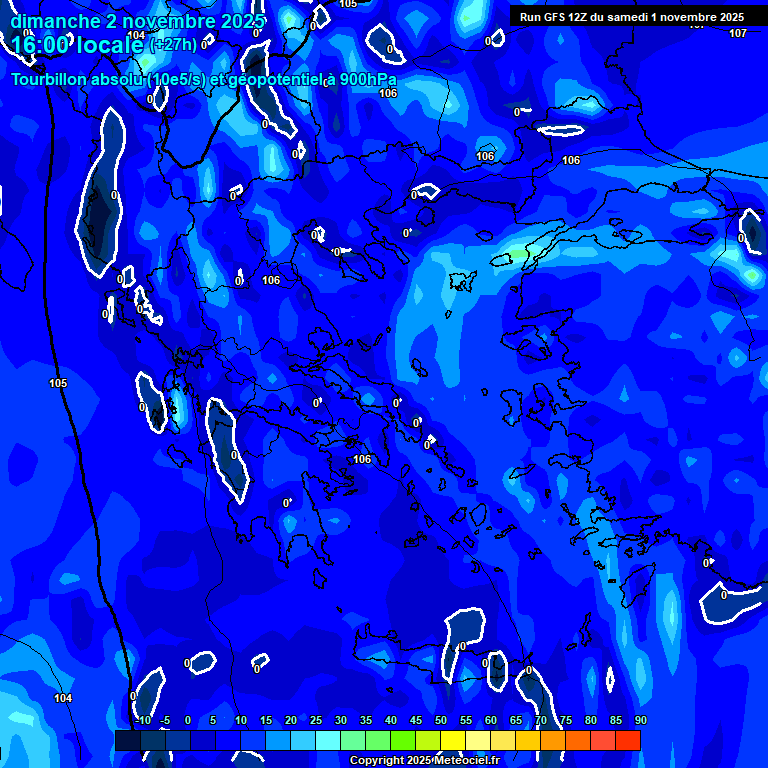Select the bright yellow swatch after 50
Screen dimensions: 768x768
[x=453, y=740]
